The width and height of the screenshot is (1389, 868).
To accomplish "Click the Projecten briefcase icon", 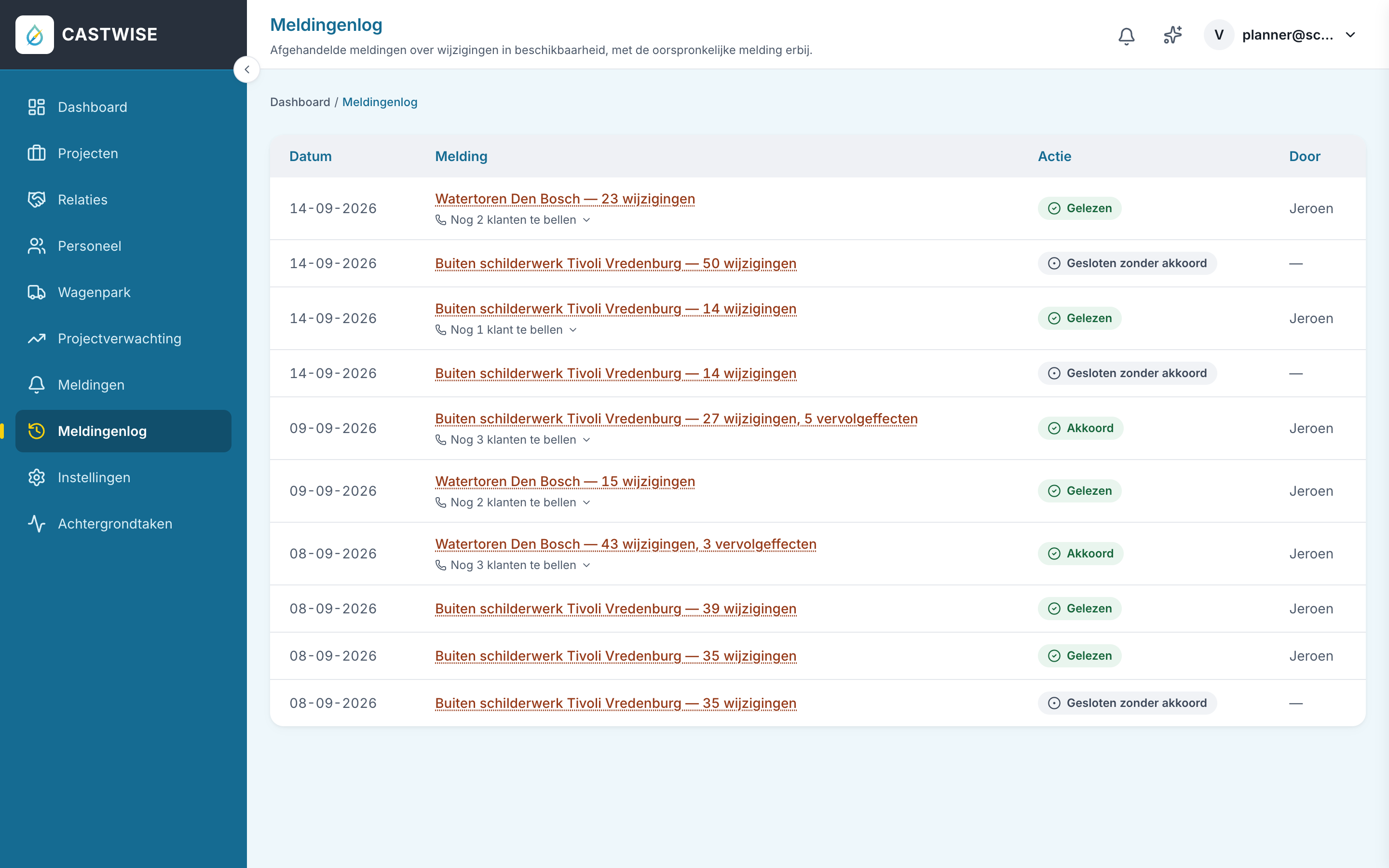I will [37, 153].
